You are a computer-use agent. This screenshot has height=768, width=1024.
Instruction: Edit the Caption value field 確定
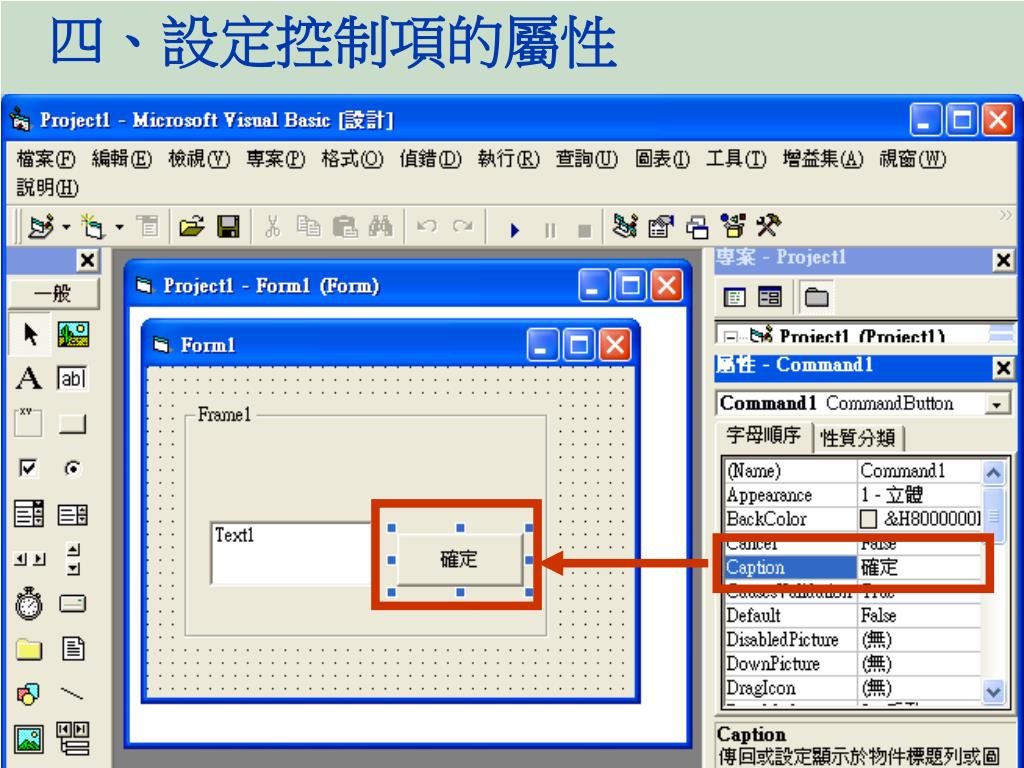click(919, 567)
